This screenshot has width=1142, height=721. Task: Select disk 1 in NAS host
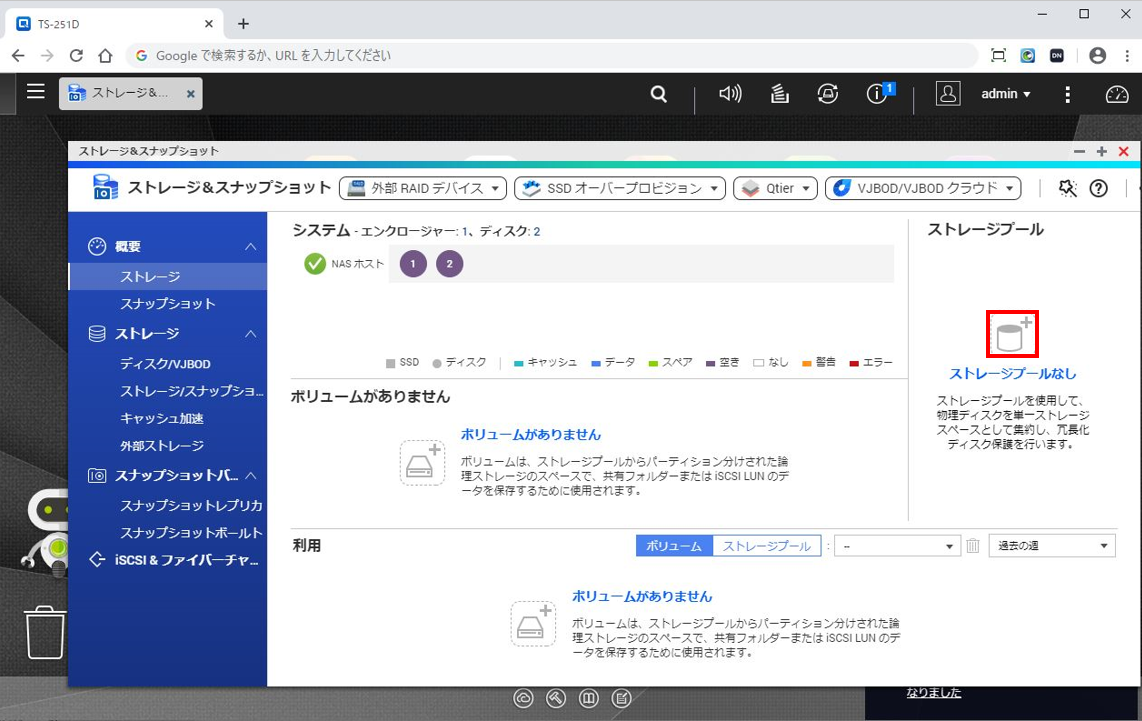tap(413, 264)
